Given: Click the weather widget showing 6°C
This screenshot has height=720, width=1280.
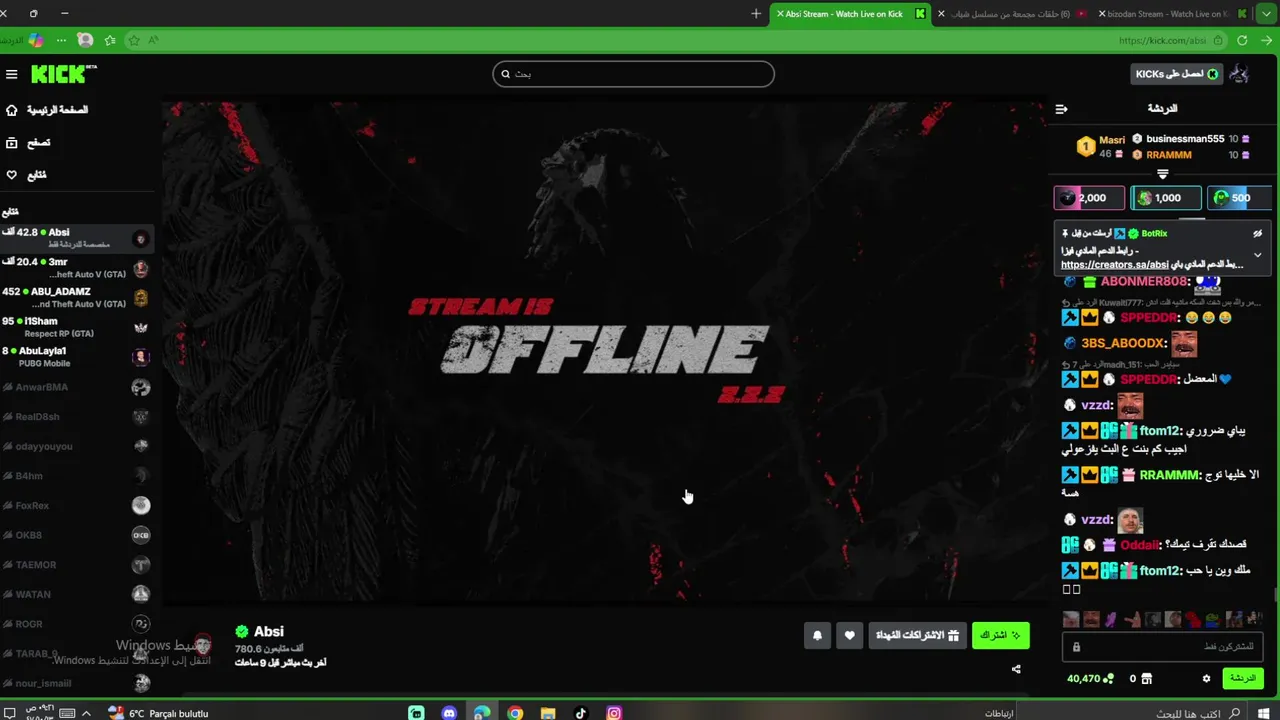Looking at the screenshot, I should 157,713.
